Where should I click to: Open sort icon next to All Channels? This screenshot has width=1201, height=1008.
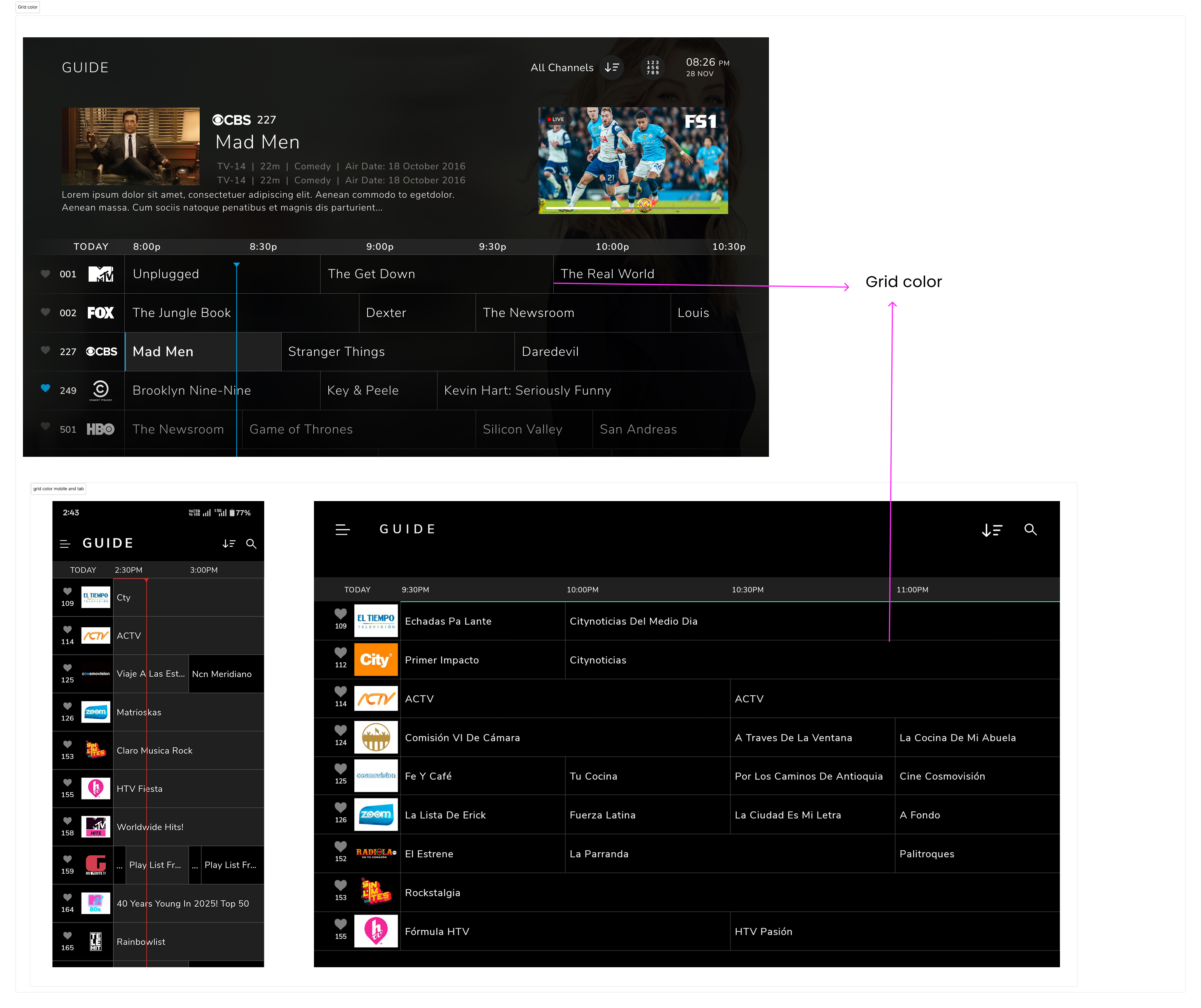pos(612,68)
